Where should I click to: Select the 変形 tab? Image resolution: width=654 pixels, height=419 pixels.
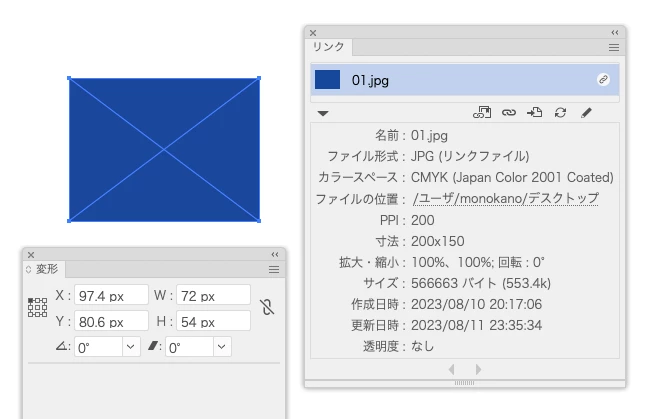[46, 269]
